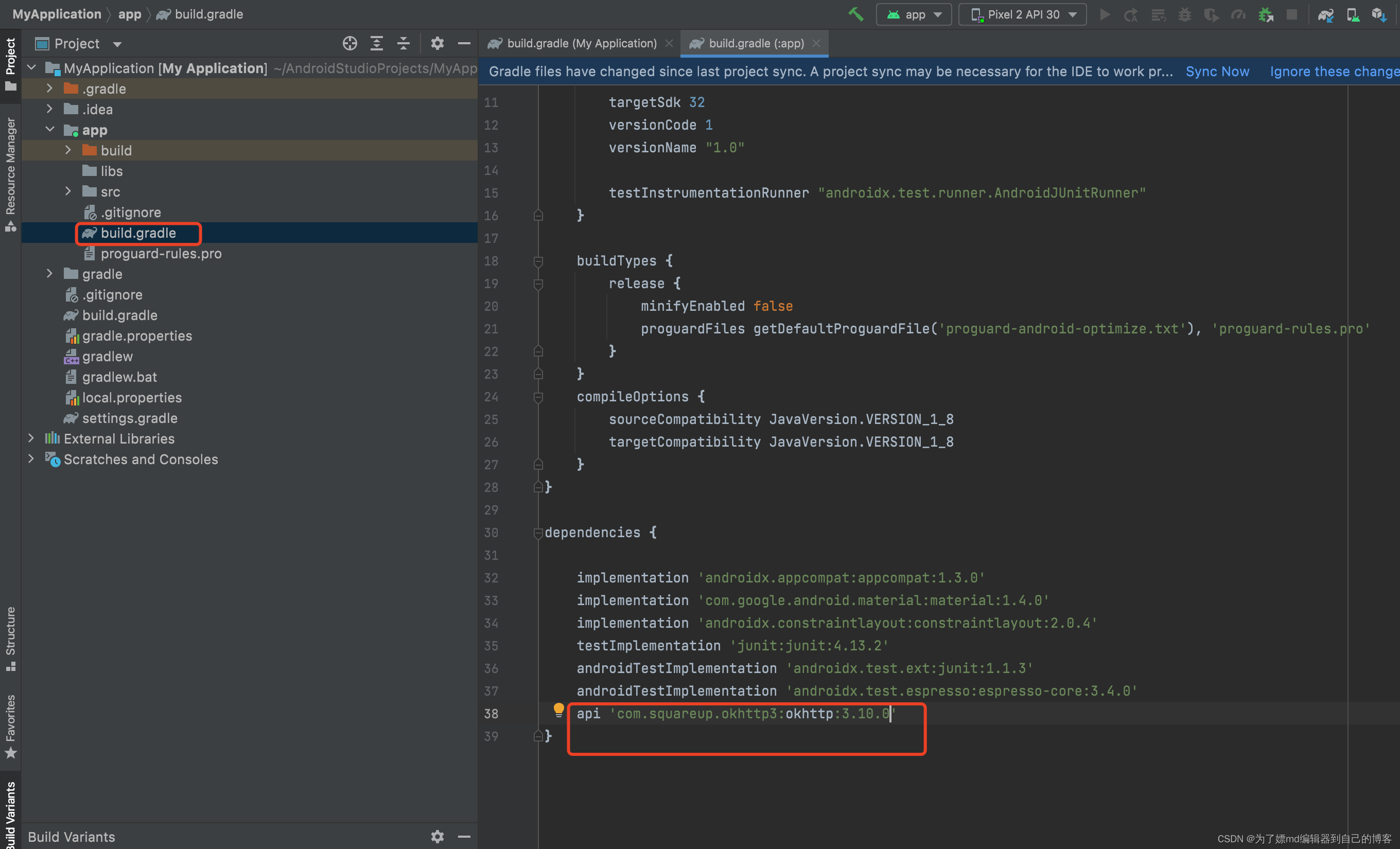
Task: Toggle the Resource Manager side tab
Action: (10, 174)
